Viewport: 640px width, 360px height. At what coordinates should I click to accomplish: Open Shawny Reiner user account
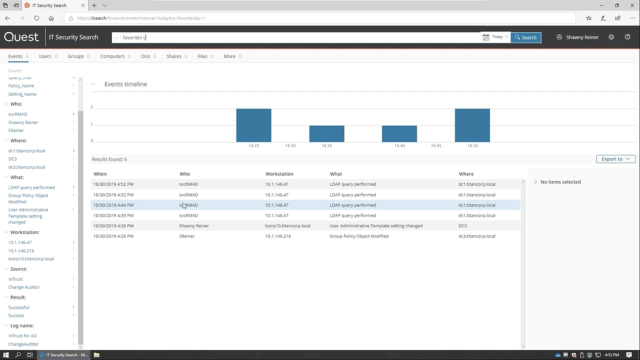[578, 37]
